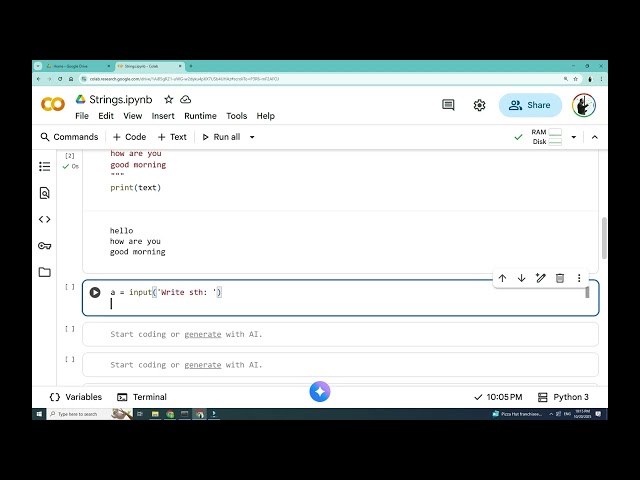Viewport: 640px width, 480px height.
Task: Star the Strings.ipynb notebook
Action: click(169, 99)
